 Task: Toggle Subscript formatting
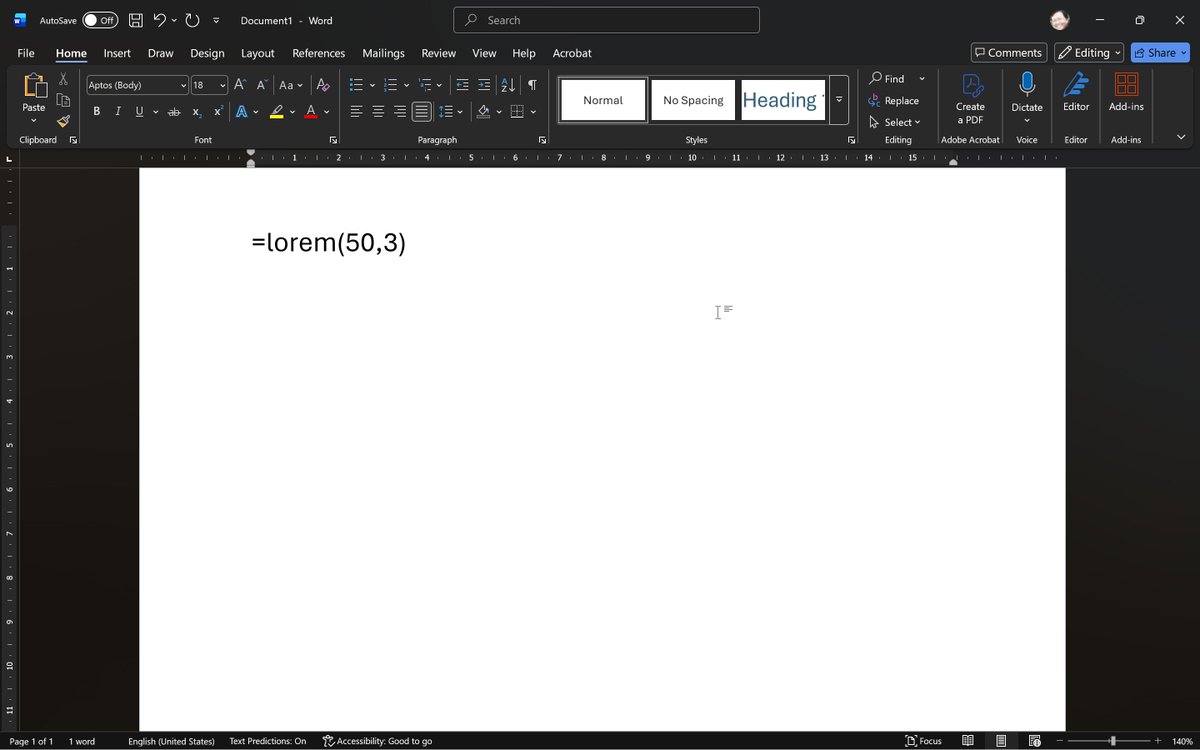[x=197, y=111]
